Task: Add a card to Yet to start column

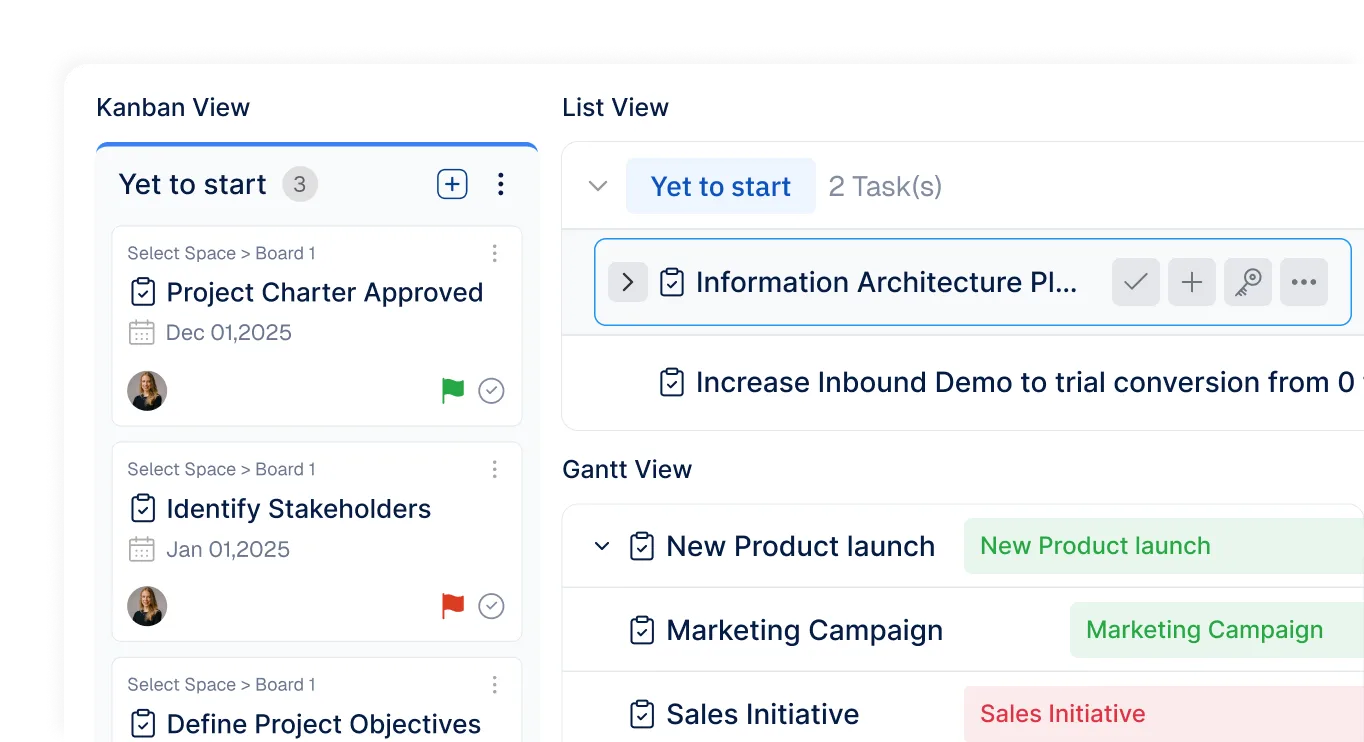Action: point(452,184)
